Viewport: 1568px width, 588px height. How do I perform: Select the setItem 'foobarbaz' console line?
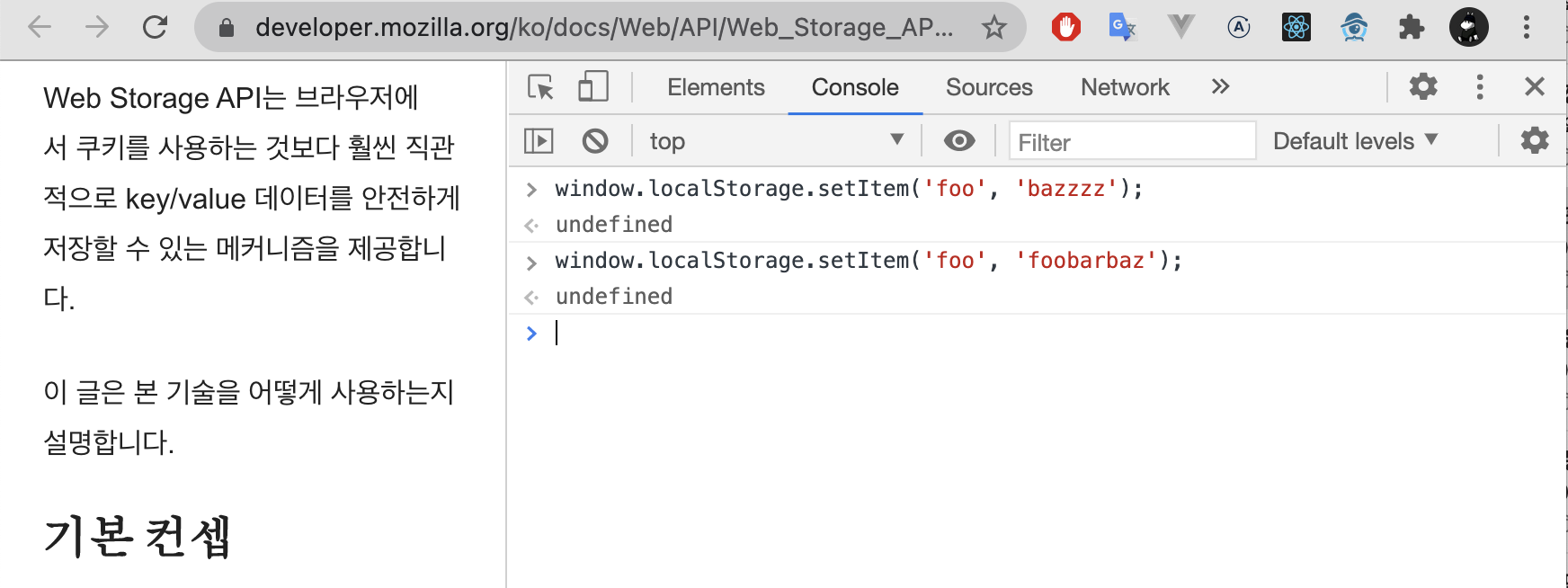point(869,261)
